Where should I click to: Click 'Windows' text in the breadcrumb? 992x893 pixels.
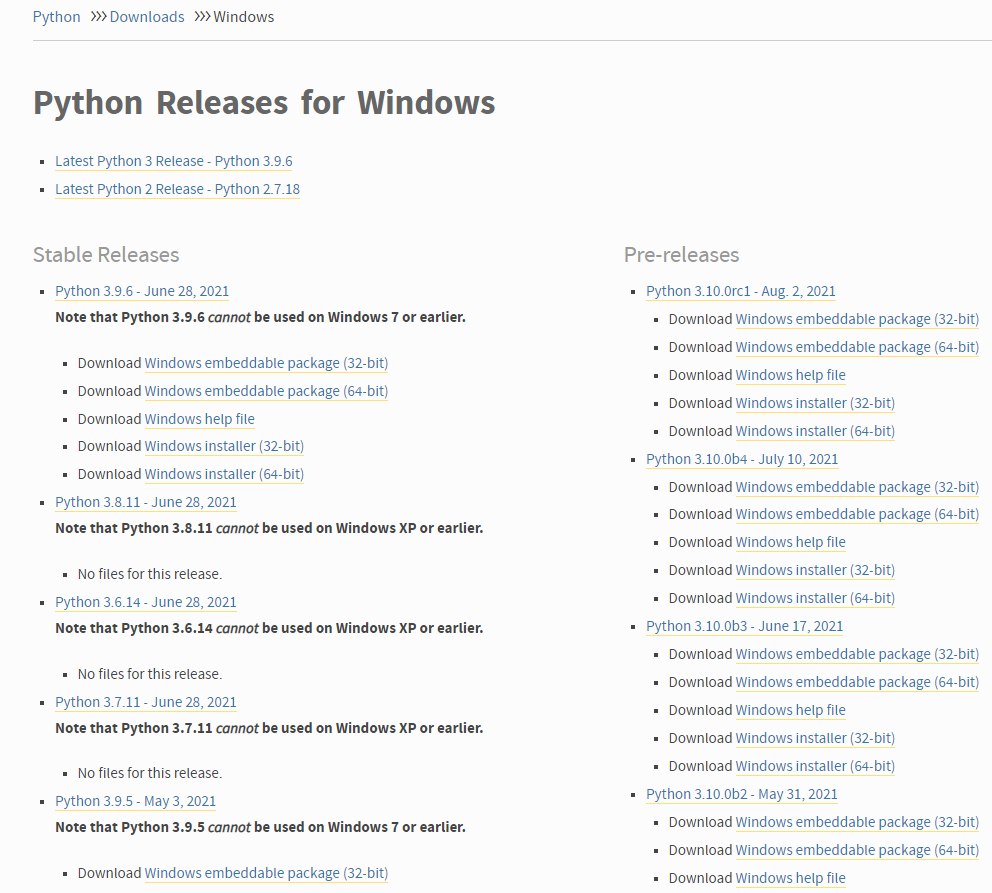click(x=244, y=17)
